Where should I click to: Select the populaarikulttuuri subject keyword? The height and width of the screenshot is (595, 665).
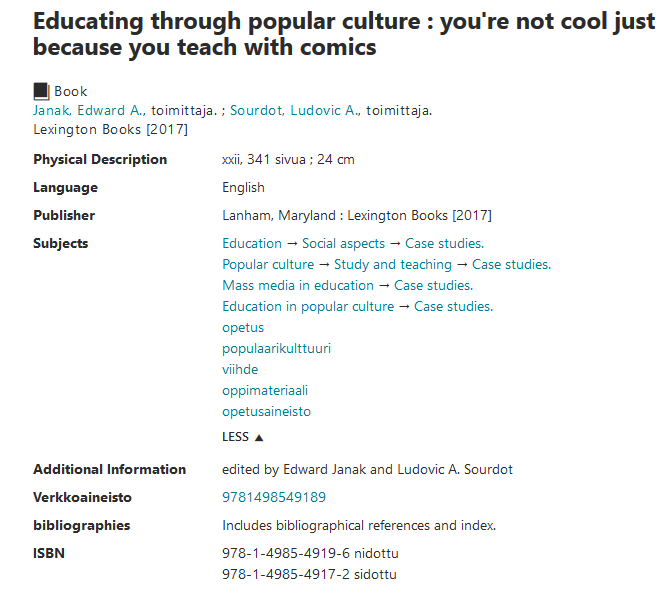(276, 349)
